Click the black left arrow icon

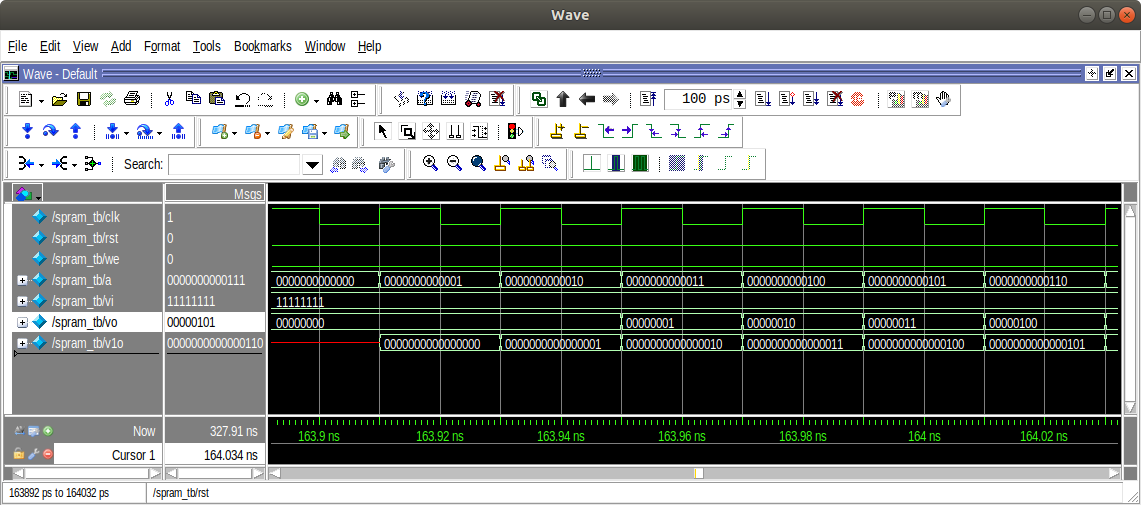pyautogui.click(x=587, y=99)
